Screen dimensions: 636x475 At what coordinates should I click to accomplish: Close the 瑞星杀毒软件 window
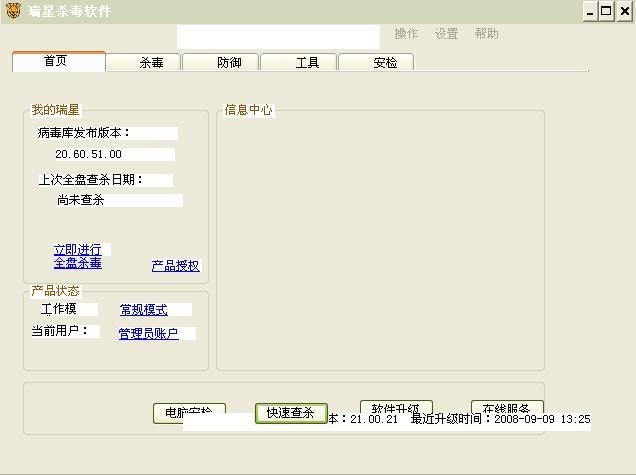click(x=625, y=11)
